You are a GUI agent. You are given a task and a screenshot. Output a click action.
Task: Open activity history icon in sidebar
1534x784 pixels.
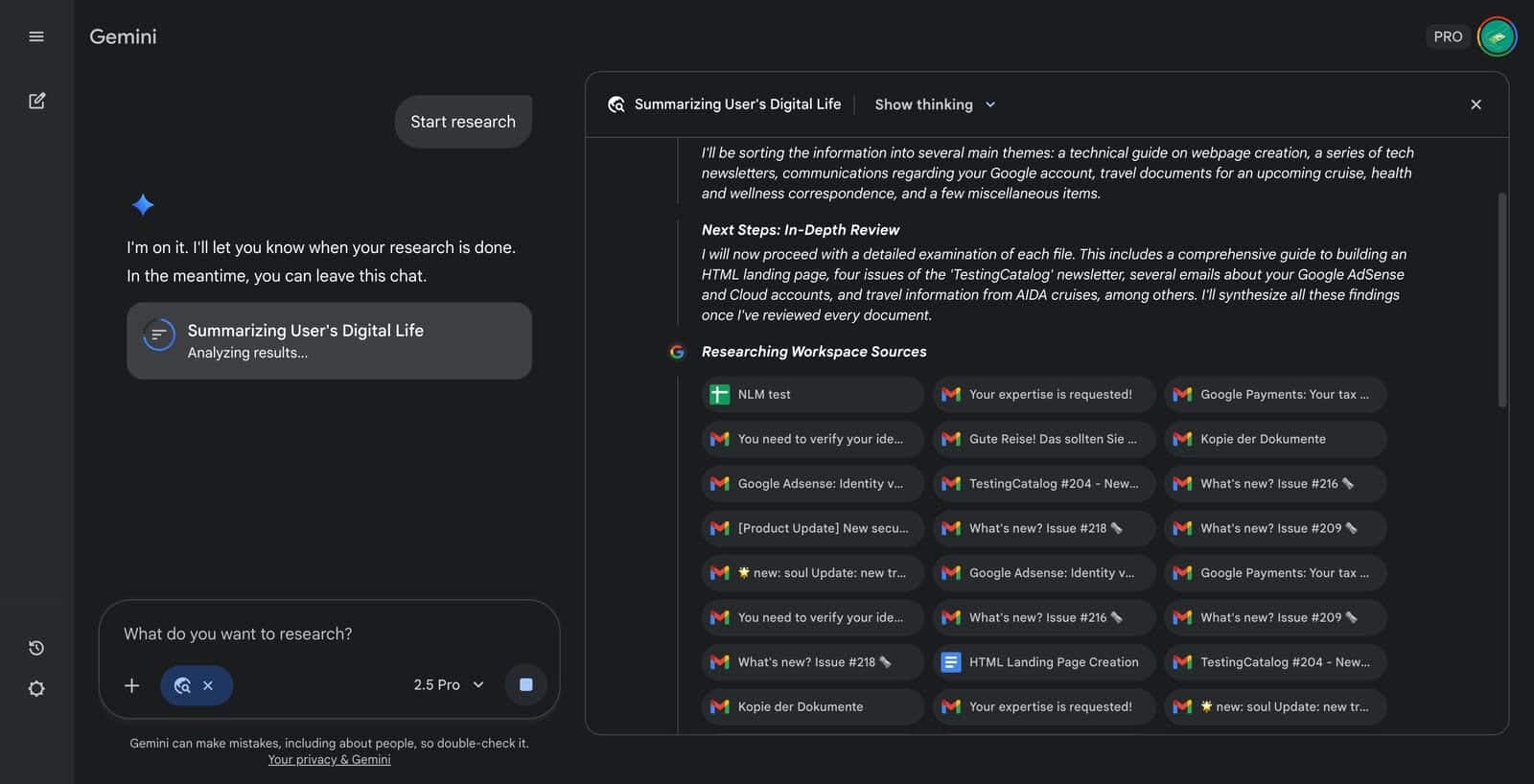[x=36, y=648]
